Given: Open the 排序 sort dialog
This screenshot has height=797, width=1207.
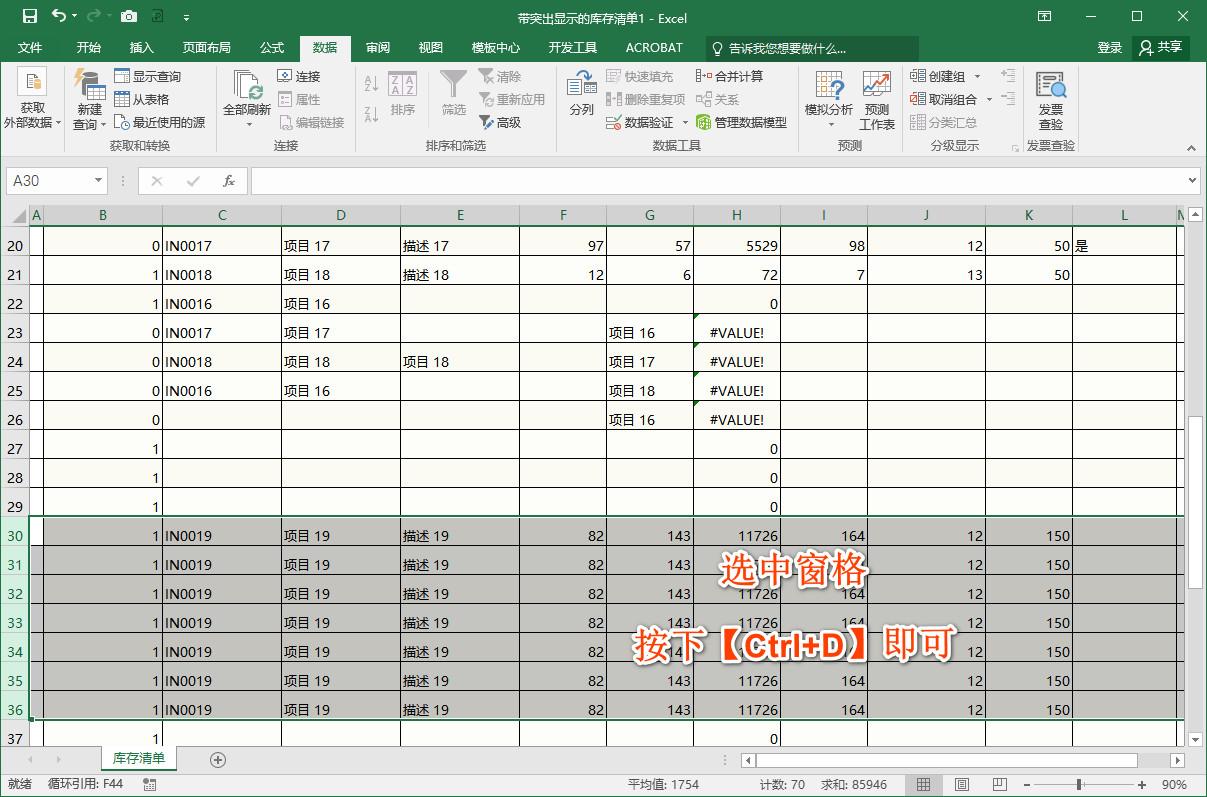Looking at the screenshot, I should [403, 95].
